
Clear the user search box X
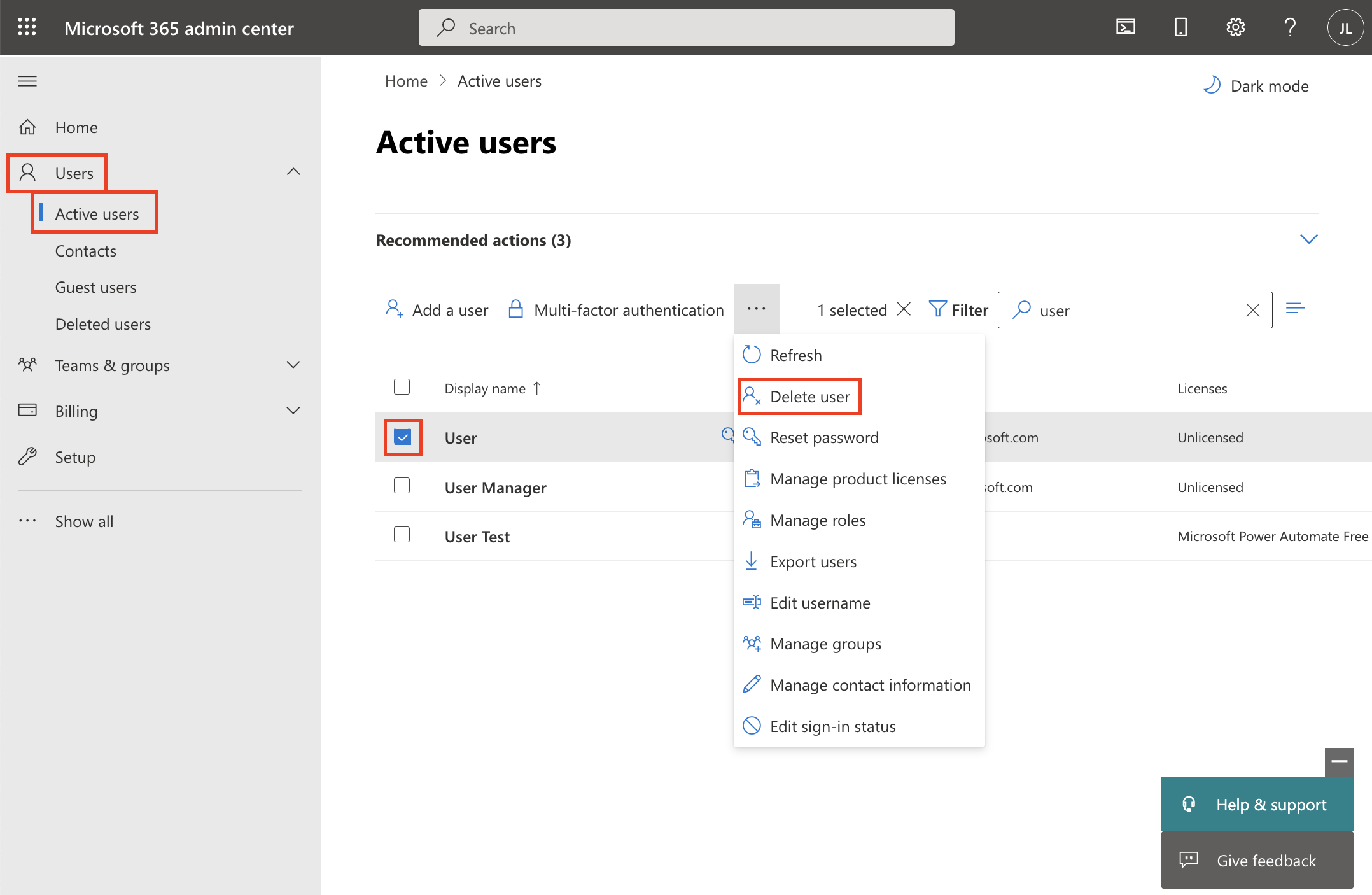coord(1252,310)
